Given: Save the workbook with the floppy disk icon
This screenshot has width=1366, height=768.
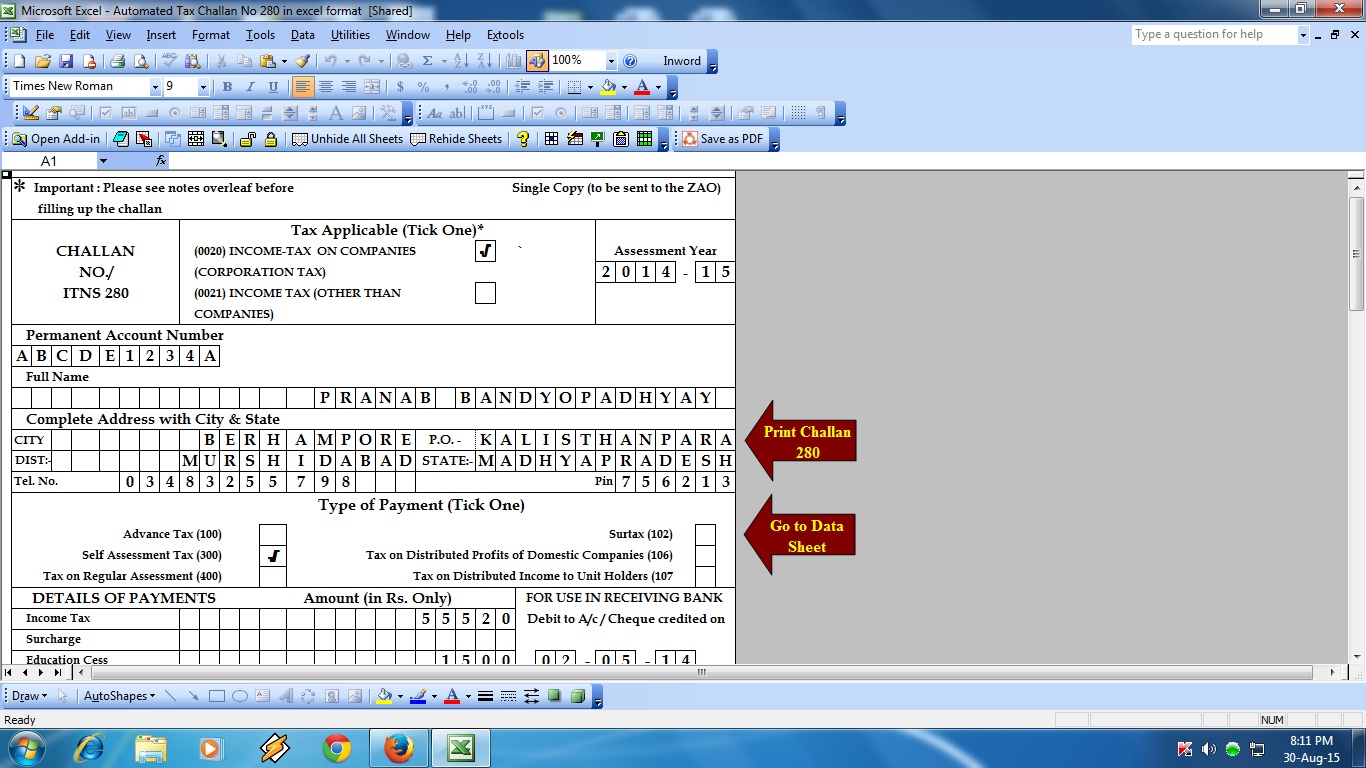Looking at the screenshot, I should pos(66,61).
